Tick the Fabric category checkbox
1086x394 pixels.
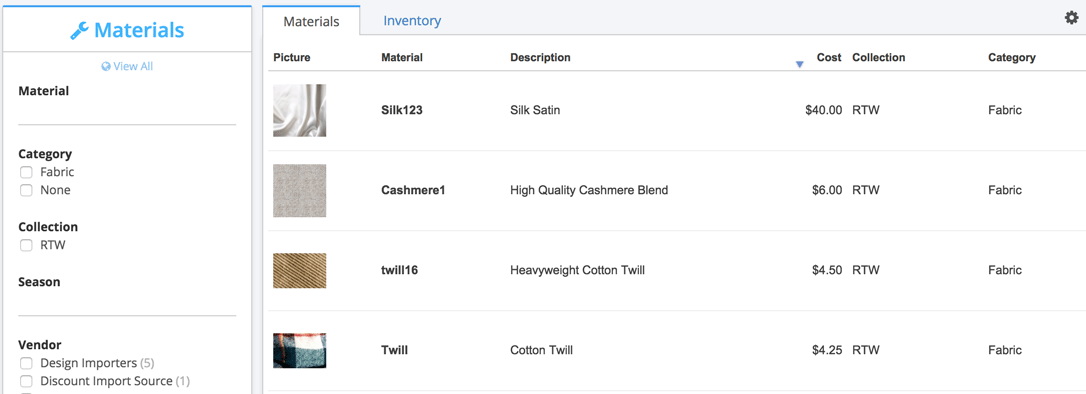point(26,172)
